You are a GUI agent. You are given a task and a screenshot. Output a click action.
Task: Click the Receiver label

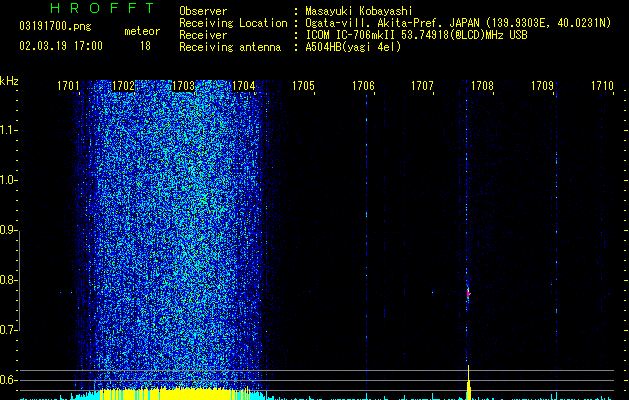click(203, 35)
